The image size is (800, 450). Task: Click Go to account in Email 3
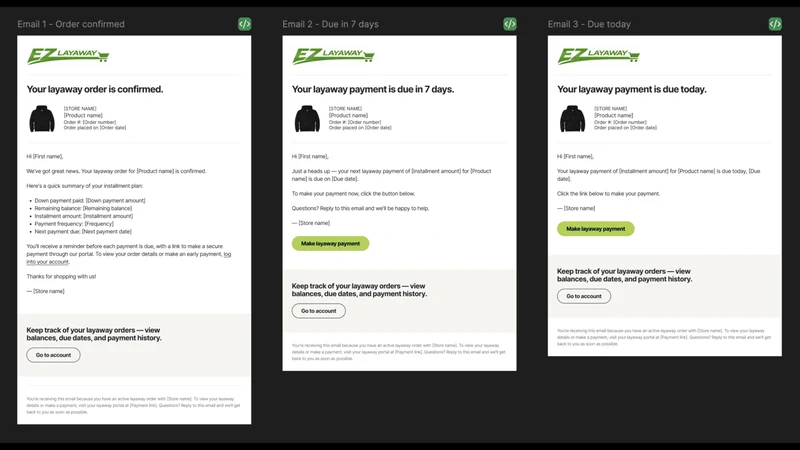[584, 296]
